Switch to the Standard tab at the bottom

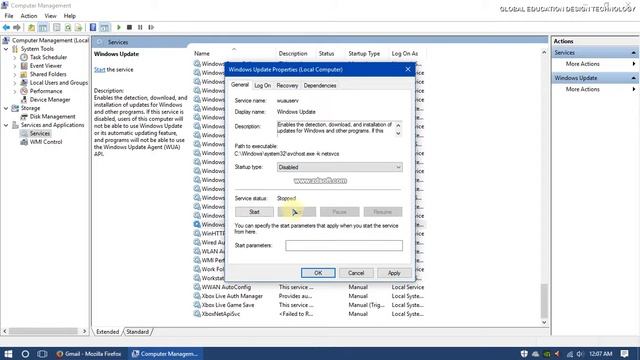click(x=138, y=332)
